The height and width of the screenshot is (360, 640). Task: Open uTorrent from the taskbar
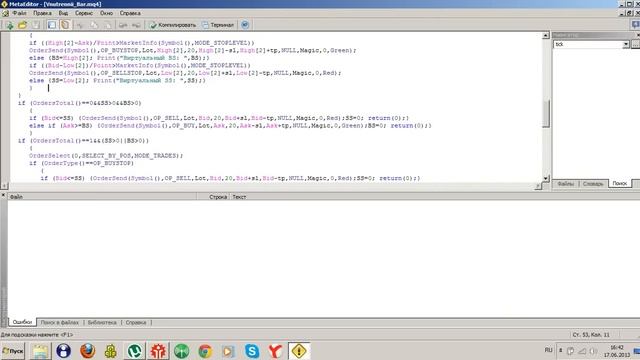point(134,351)
